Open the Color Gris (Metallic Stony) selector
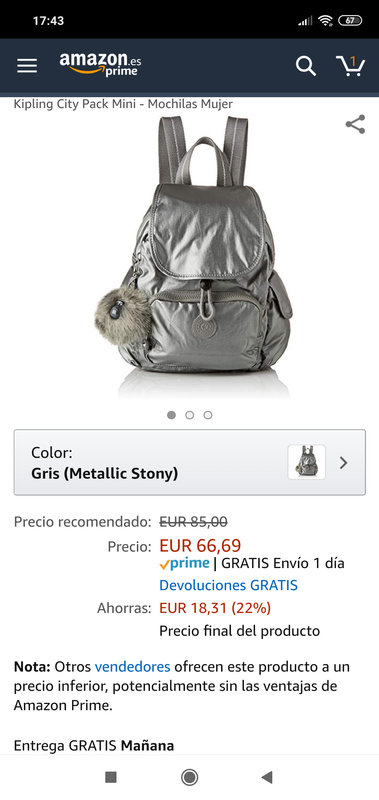379x800 pixels. click(x=190, y=462)
